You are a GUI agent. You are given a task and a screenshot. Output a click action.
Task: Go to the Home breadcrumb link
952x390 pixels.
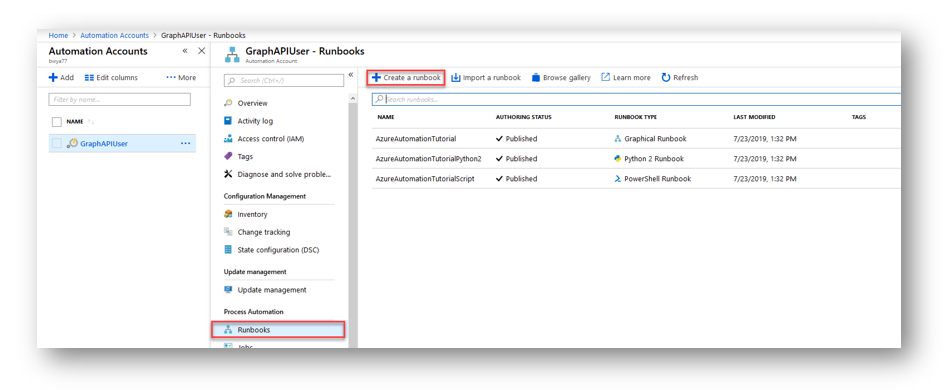(58, 36)
